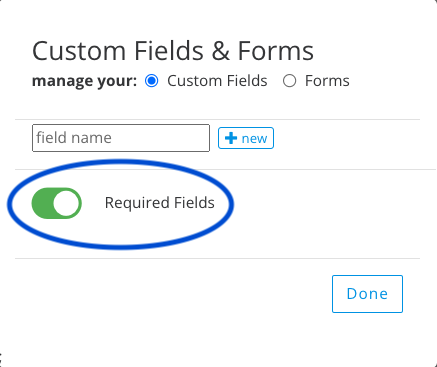
Task: Select the Custom Fields radio button
Action: point(152,81)
